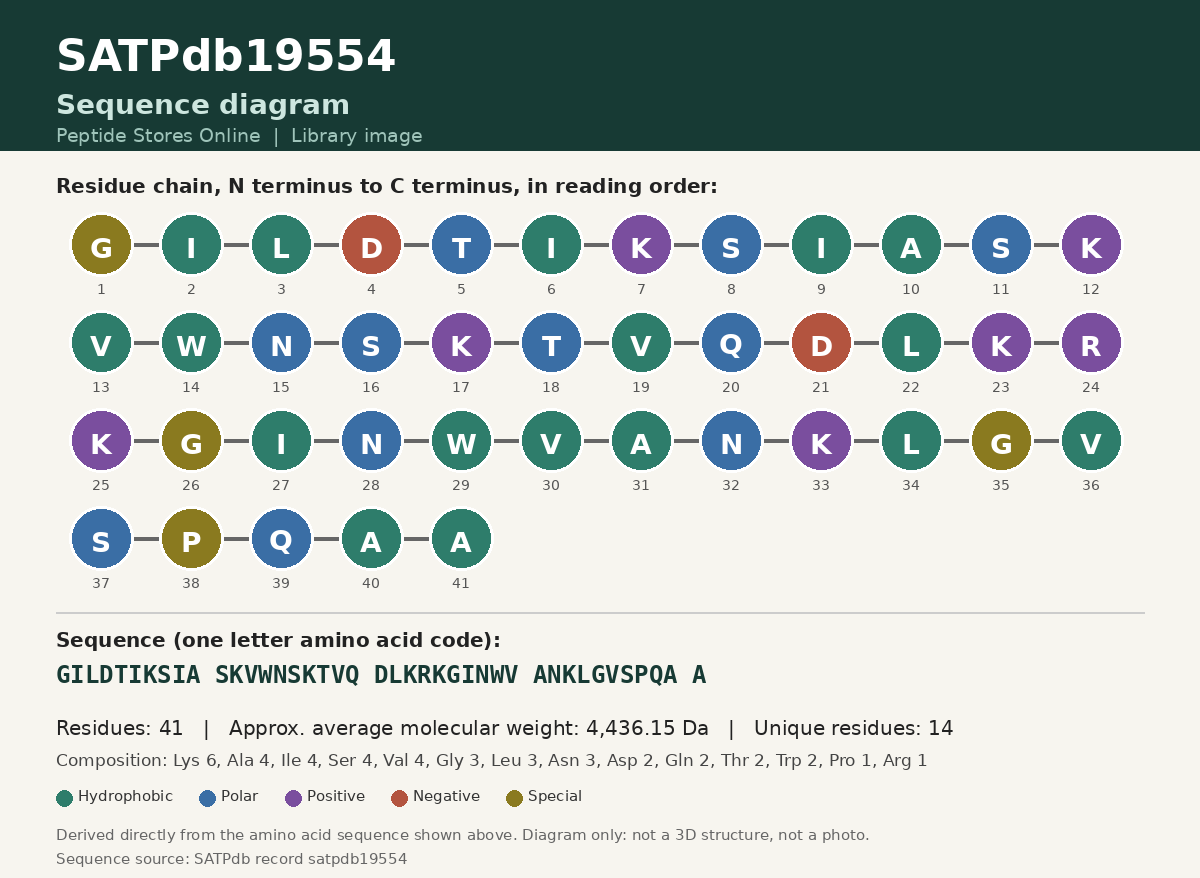Select residue 12 circle labeled K
This screenshot has height=878, width=1200.
[x=1091, y=245]
